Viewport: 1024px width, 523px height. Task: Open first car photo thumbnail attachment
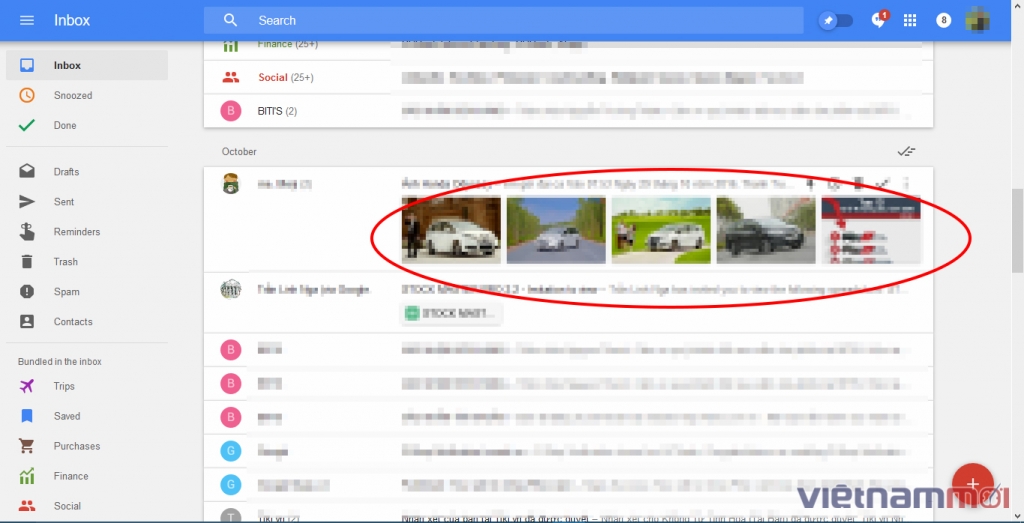pos(451,230)
